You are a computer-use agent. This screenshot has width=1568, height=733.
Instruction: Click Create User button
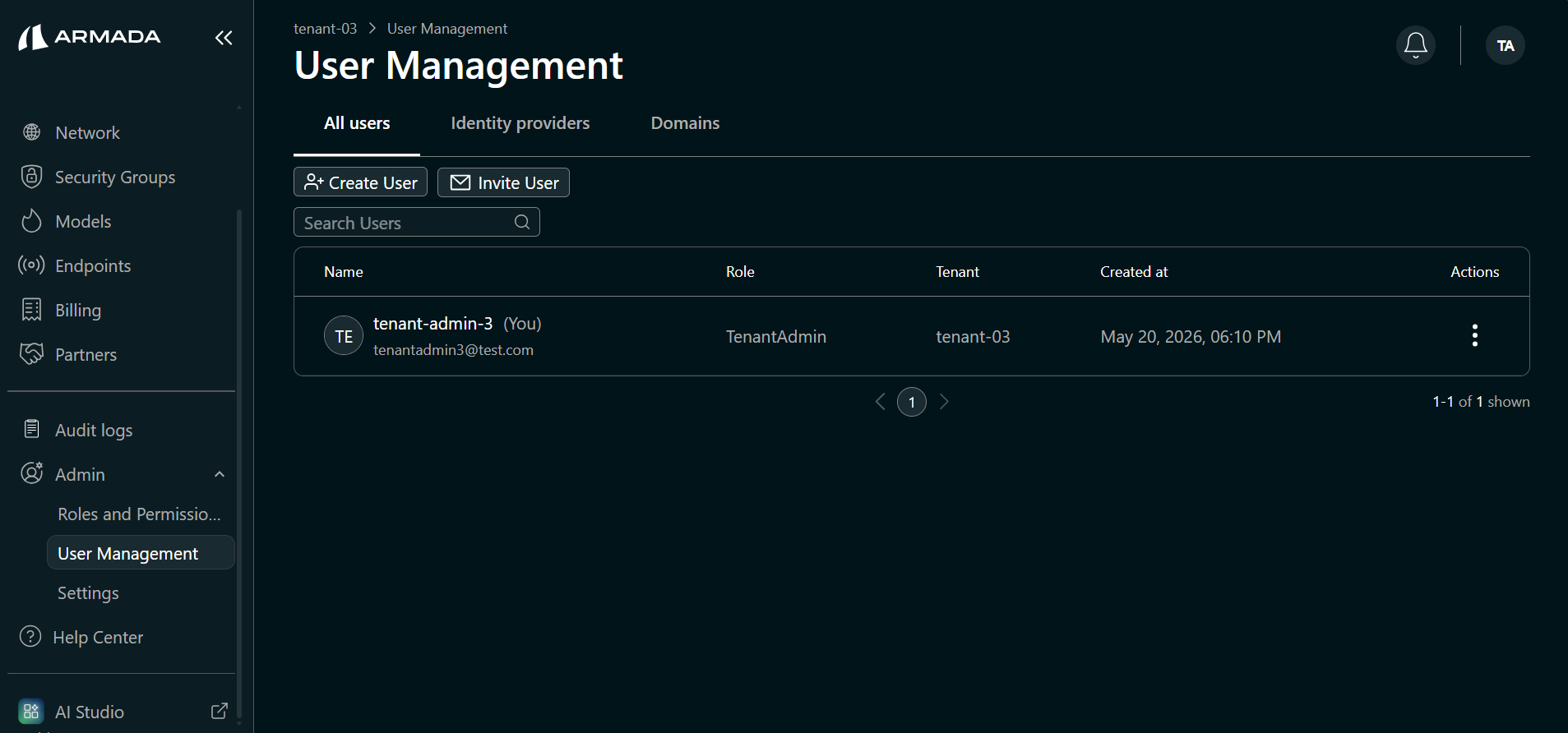pyautogui.click(x=360, y=182)
